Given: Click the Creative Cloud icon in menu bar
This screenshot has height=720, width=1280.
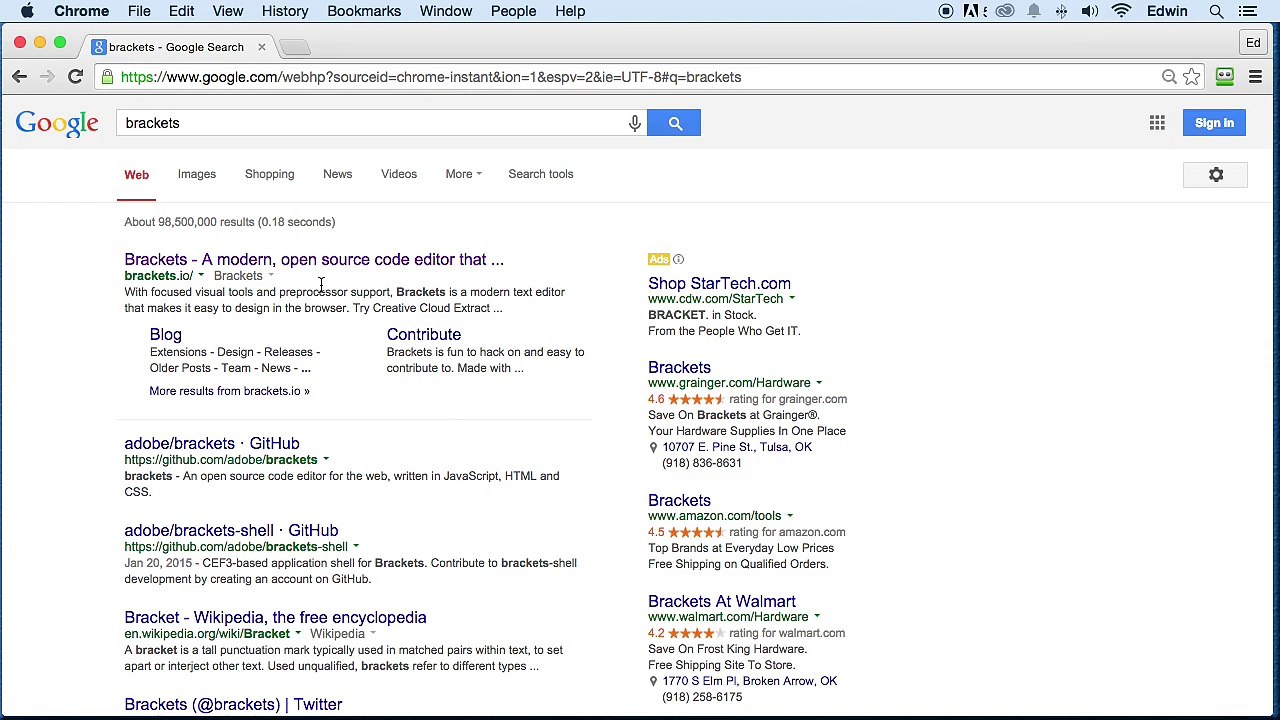Looking at the screenshot, I should [x=1005, y=11].
